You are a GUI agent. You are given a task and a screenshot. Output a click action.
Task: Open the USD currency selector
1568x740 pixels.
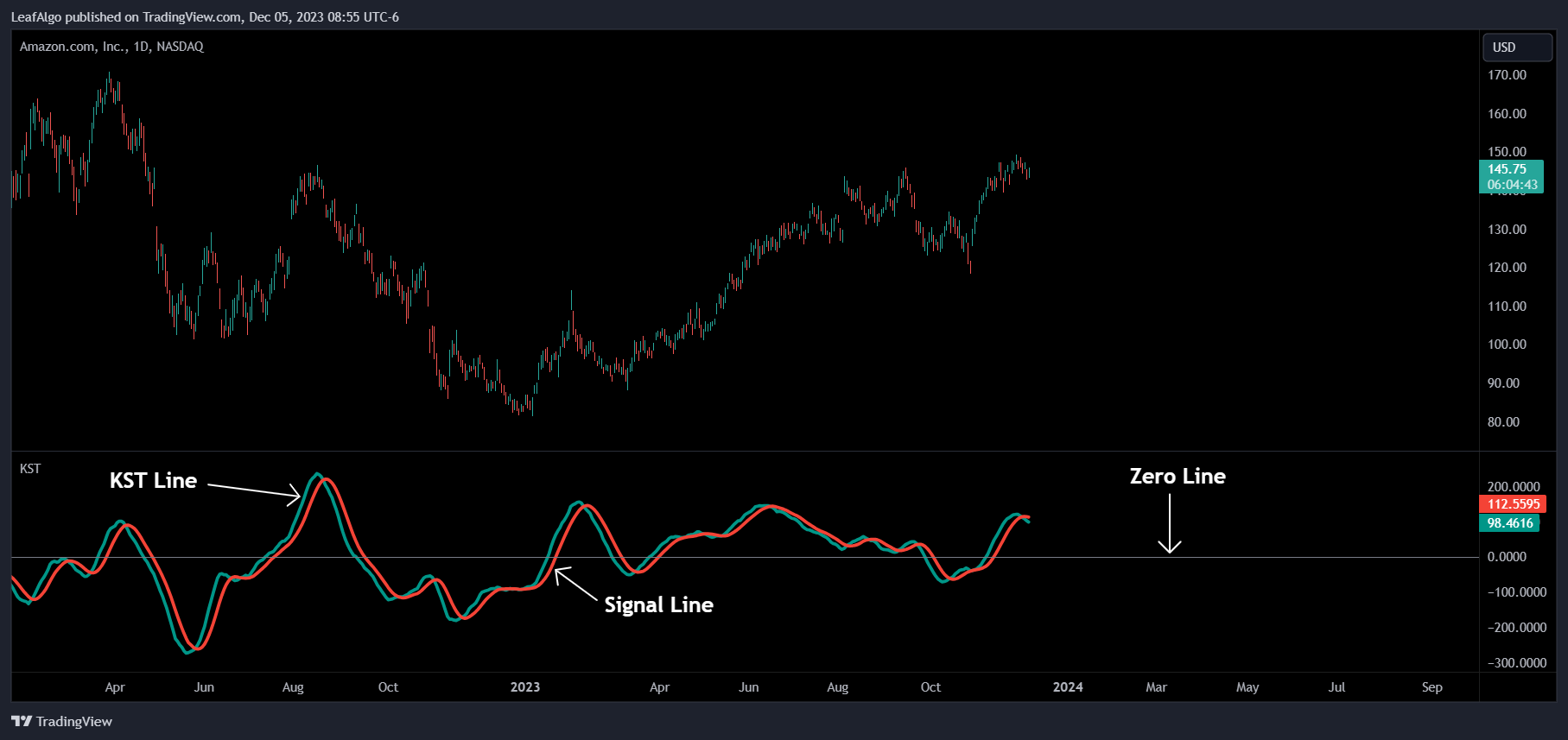1517,47
